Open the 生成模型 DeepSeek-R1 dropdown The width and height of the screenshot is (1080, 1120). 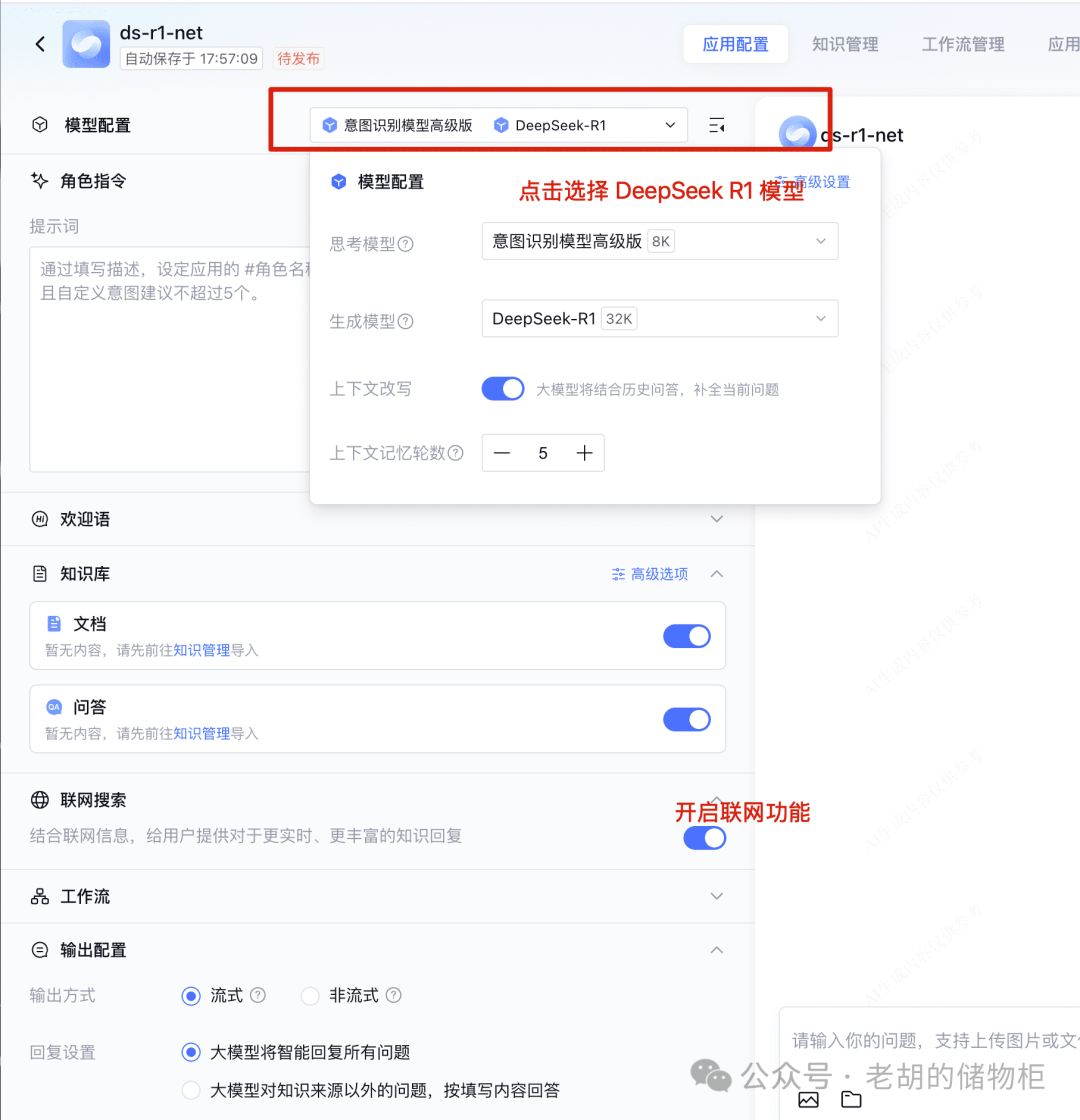coord(660,319)
